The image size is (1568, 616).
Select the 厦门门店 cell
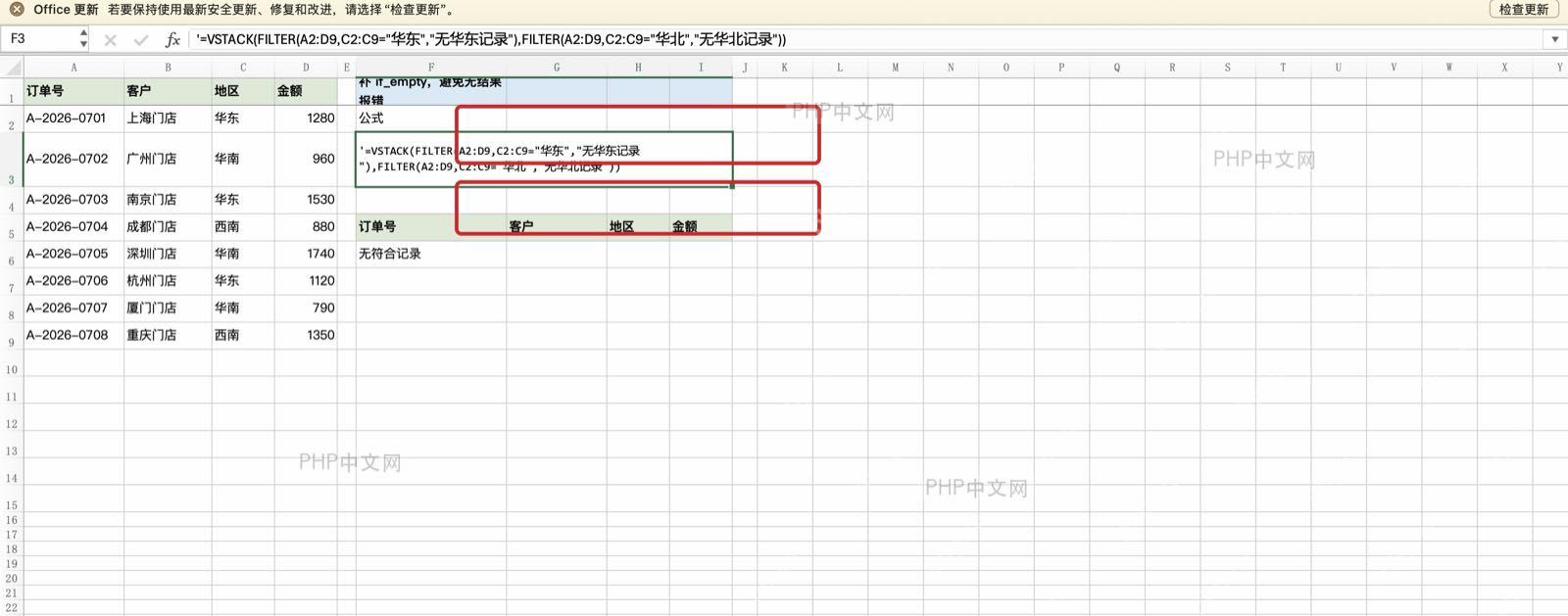168,308
